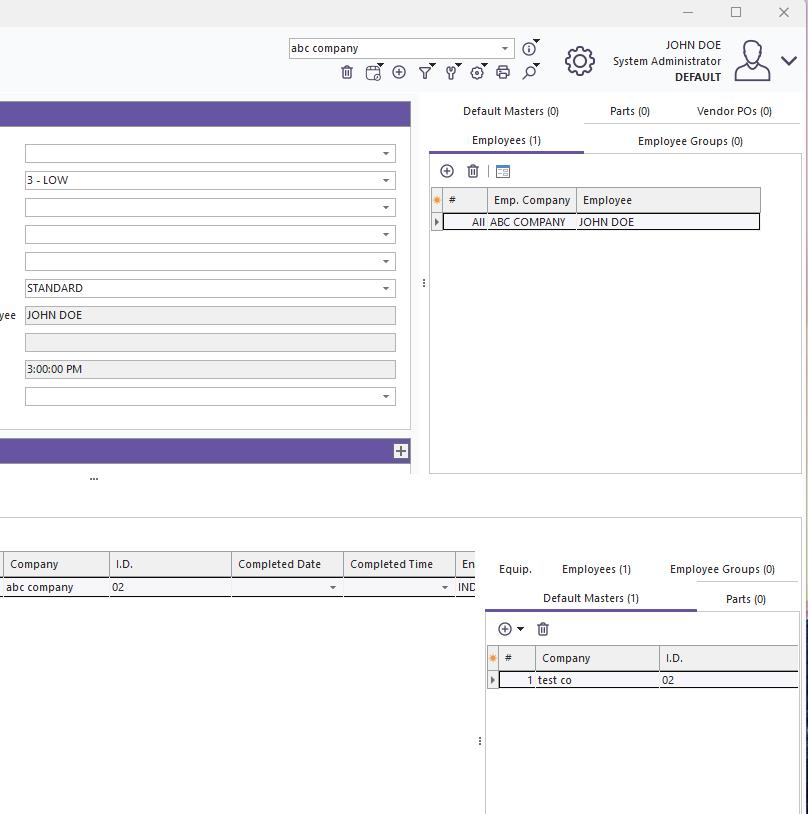Click the calendar schedule icon in the top toolbar
Viewport: 808px width, 814px height.
(373, 72)
